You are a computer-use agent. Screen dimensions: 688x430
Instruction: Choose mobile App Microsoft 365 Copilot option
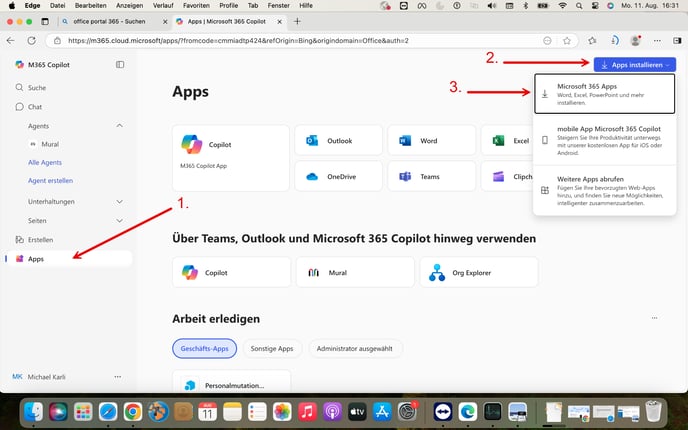(605, 140)
